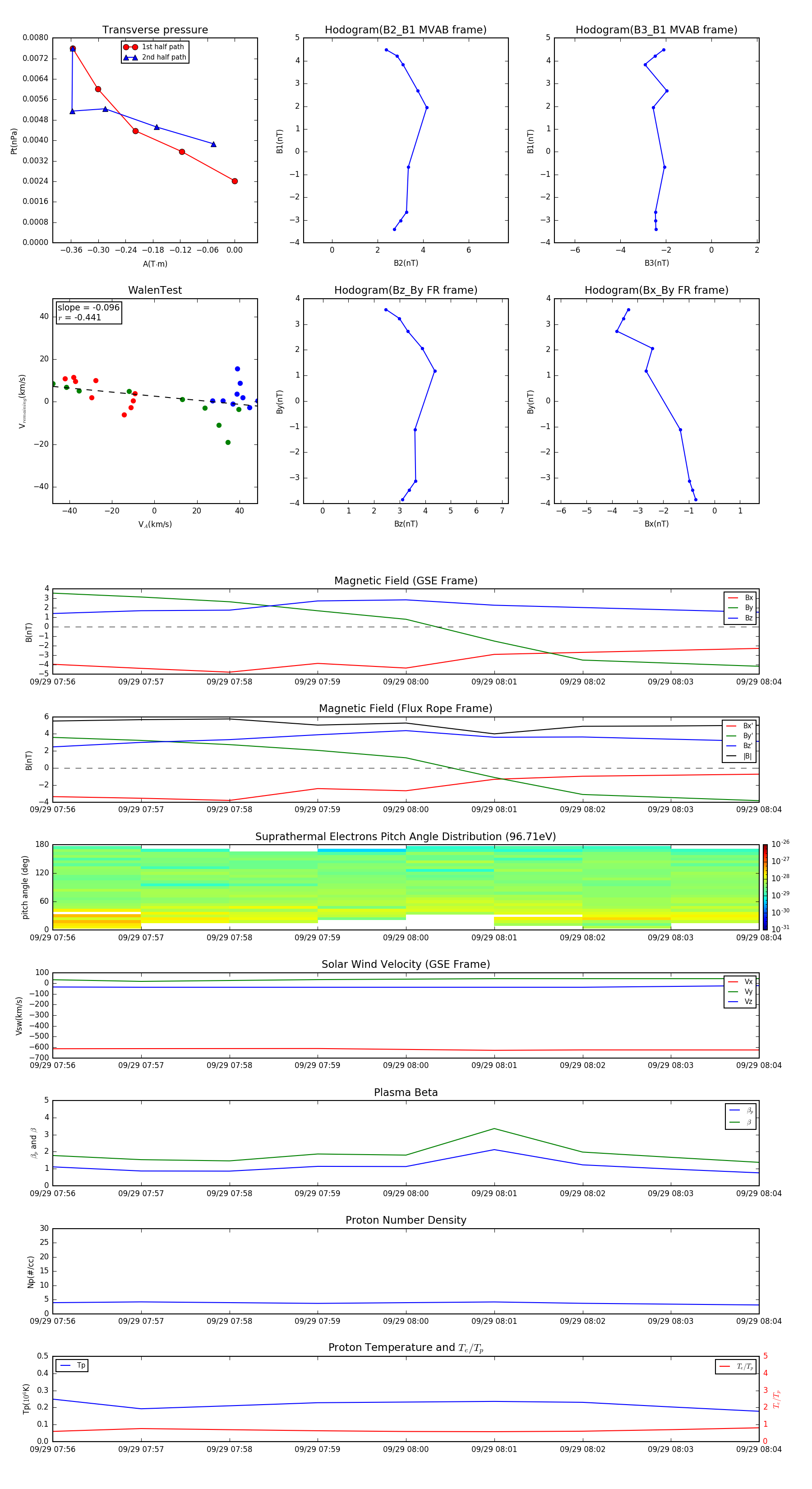
Task: Click the lowest green dot in the WalenTest scatter
Action: coord(228,442)
